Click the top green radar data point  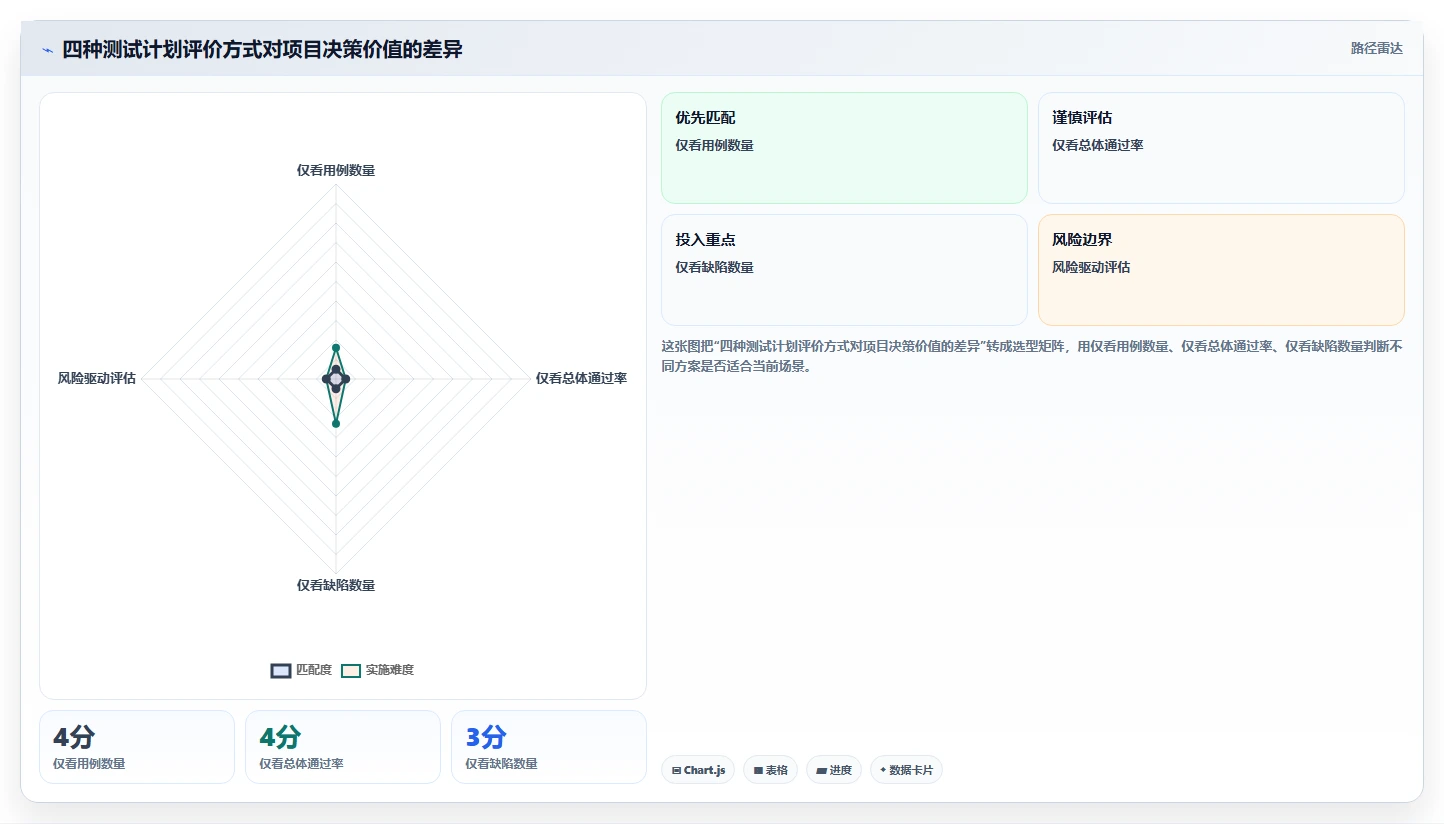pyautogui.click(x=336, y=348)
